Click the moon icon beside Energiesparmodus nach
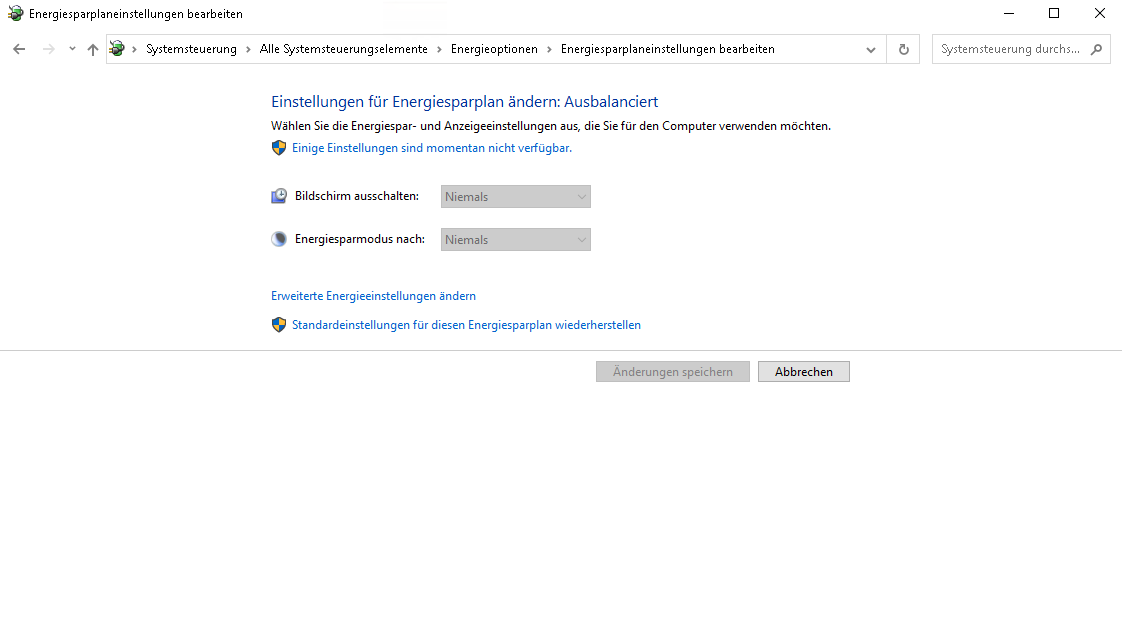The width and height of the screenshot is (1122, 631). tap(279, 240)
